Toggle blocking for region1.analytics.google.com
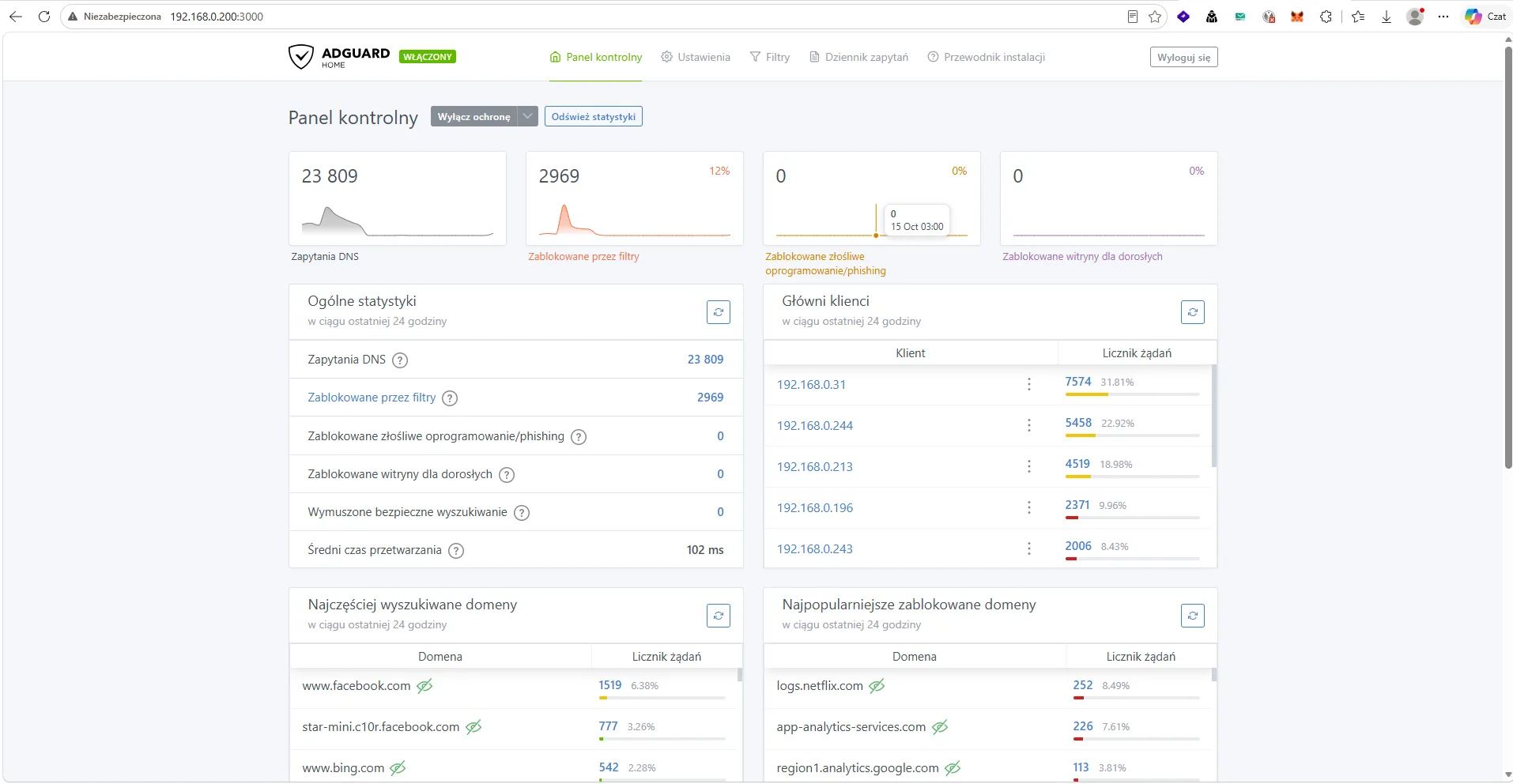This screenshot has width=1513, height=784. (x=953, y=768)
